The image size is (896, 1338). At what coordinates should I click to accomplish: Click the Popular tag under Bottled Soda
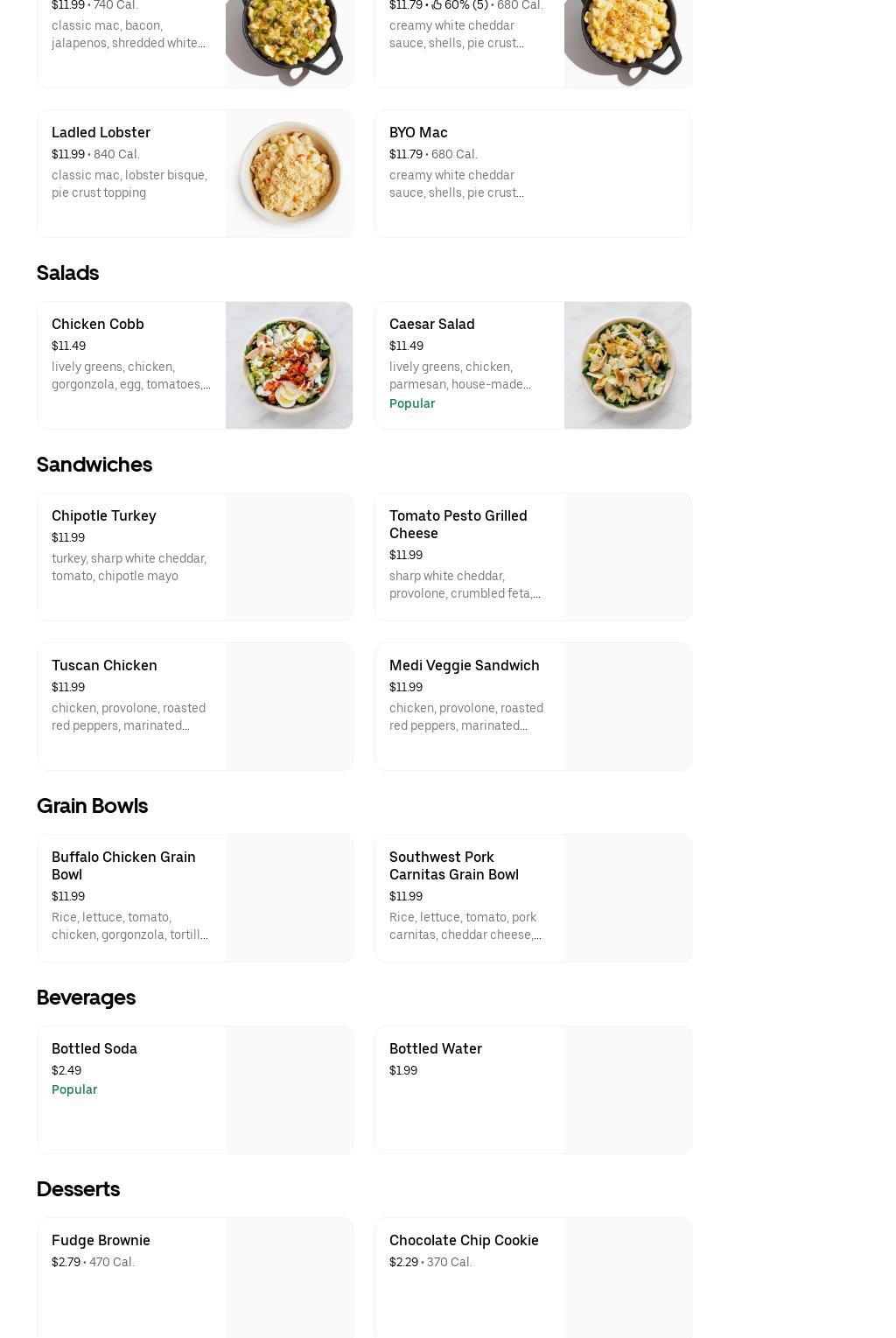pyautogui.click(x=74, y=1089)
